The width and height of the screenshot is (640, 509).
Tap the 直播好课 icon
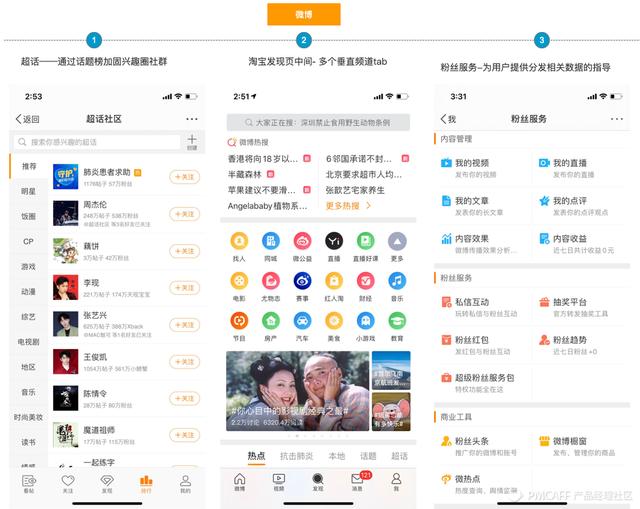[x=366, y=241]
